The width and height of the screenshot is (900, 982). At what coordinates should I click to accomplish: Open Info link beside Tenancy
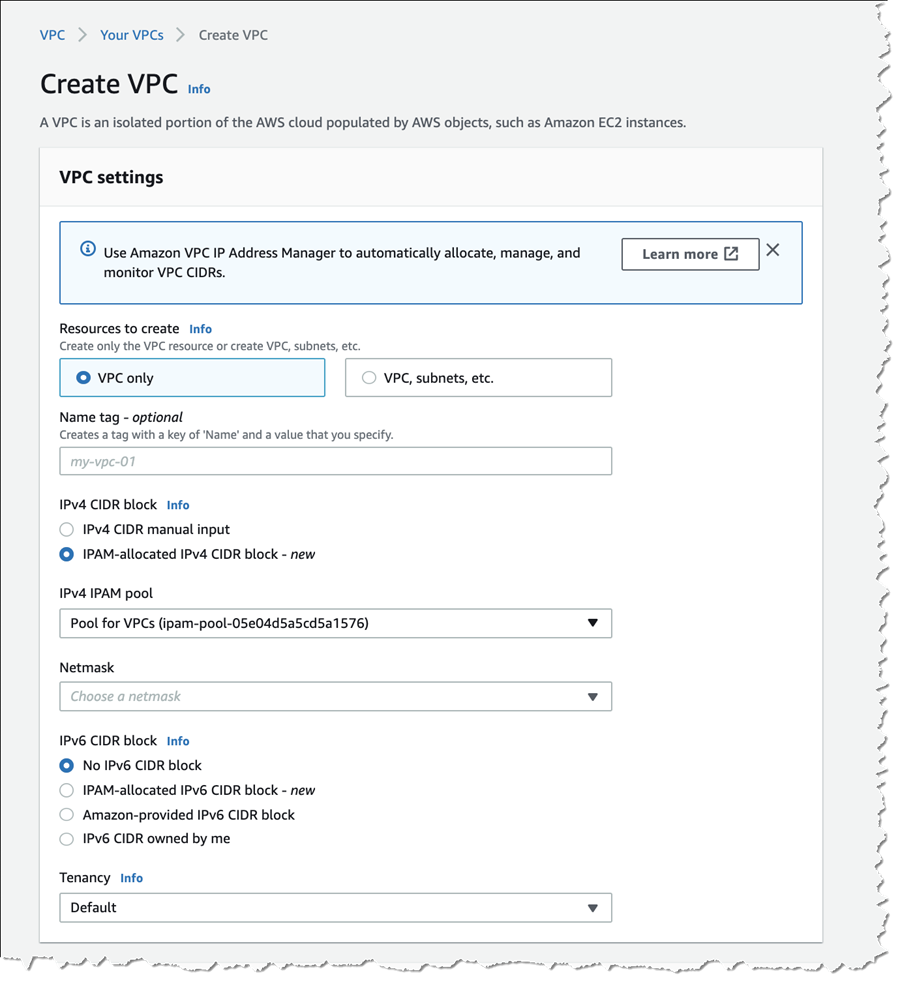pyautogui.click(x=132, y=878)
